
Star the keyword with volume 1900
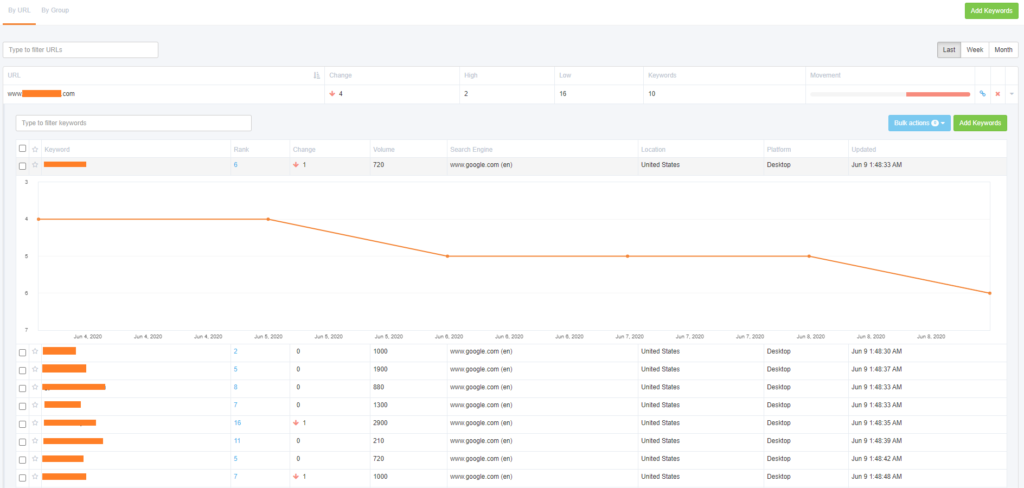(x=35, y=369)
